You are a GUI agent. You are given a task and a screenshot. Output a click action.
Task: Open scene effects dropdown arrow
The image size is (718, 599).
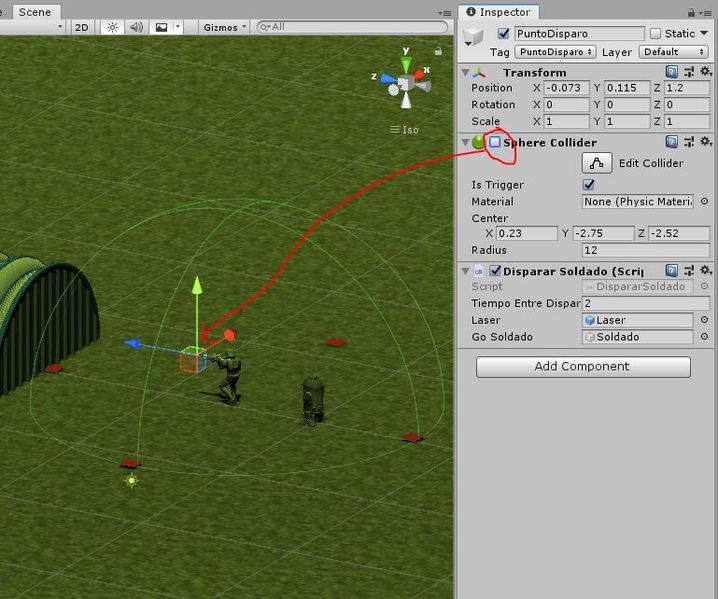[178, 27]
